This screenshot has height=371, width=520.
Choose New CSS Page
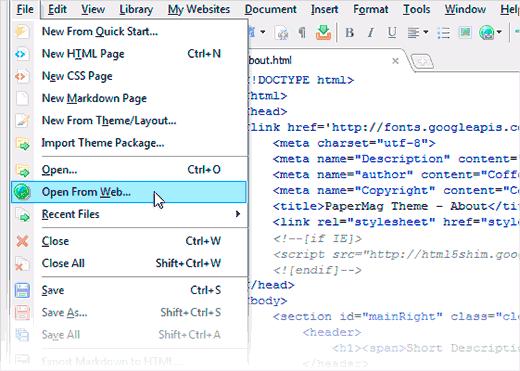point(129,76)
